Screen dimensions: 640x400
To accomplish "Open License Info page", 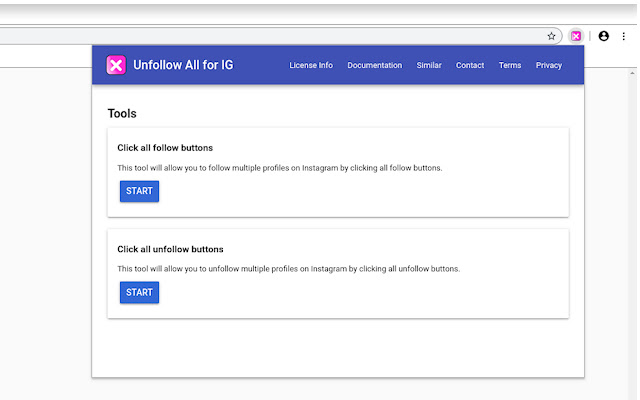I will click(311, 65).
